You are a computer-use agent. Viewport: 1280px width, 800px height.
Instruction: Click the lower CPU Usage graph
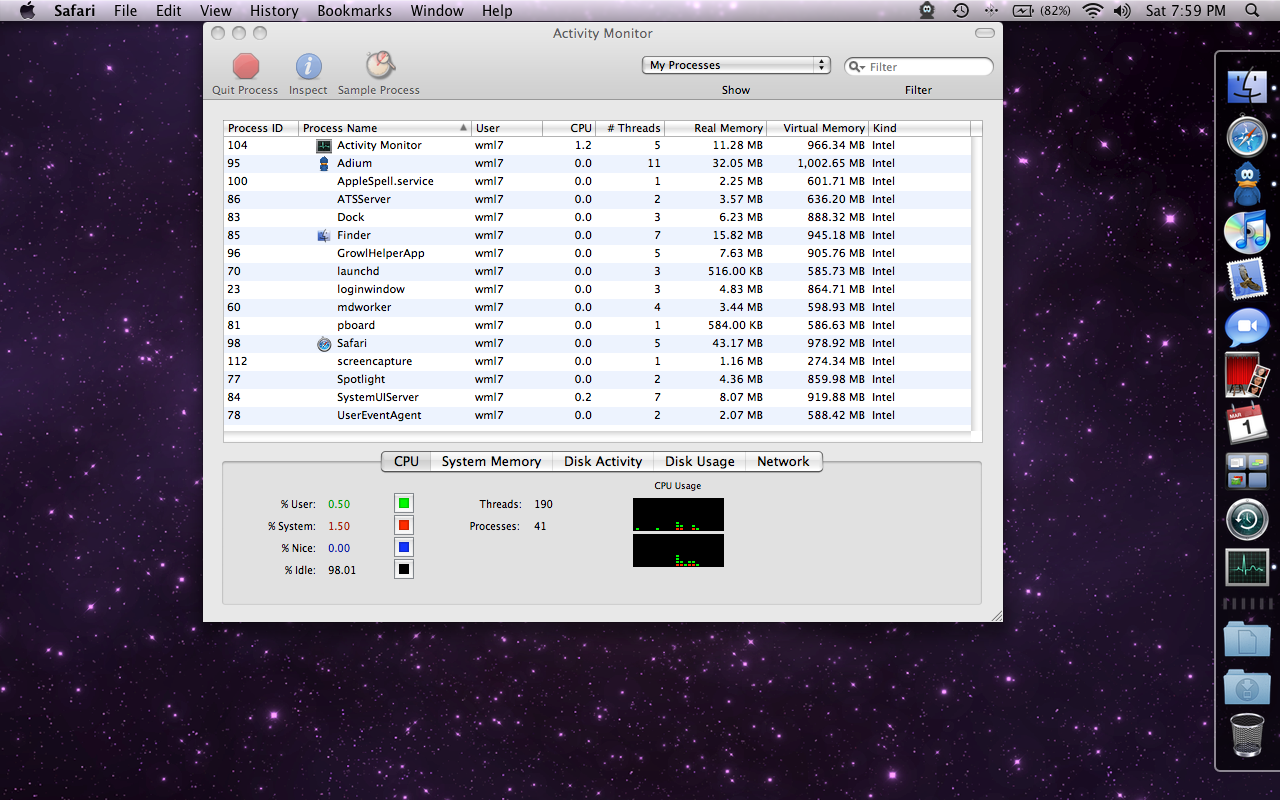[678, 551]
